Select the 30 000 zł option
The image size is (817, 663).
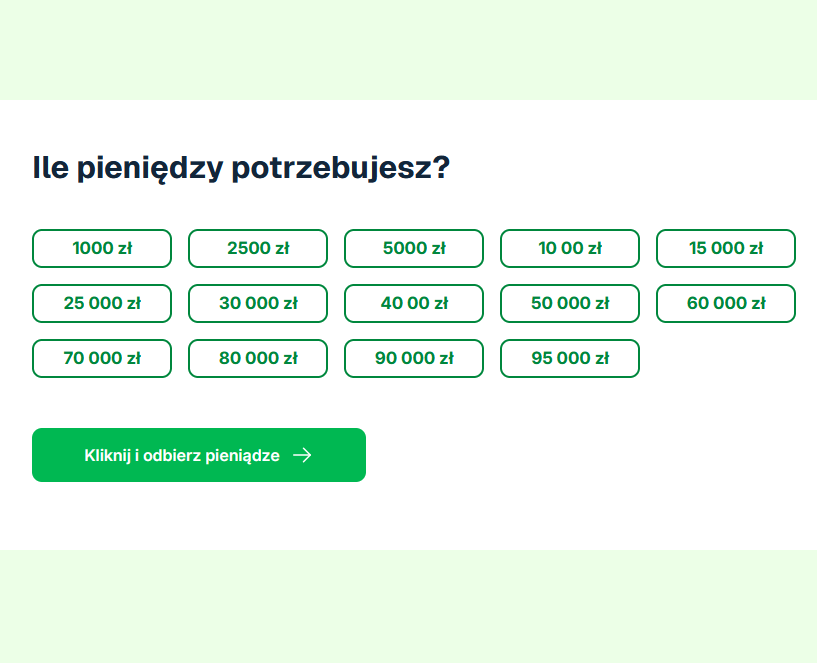[257, 303]
